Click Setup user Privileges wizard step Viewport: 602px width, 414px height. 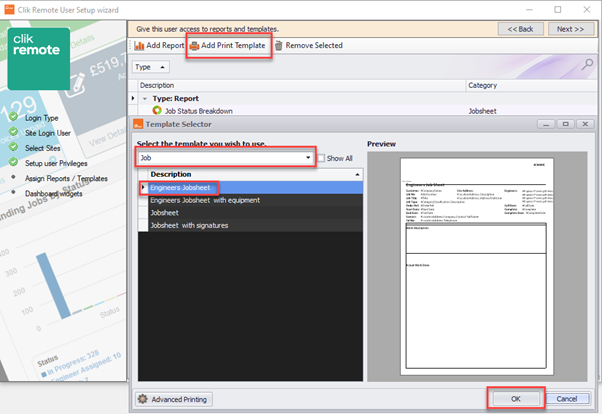click(x=56, y=163)
